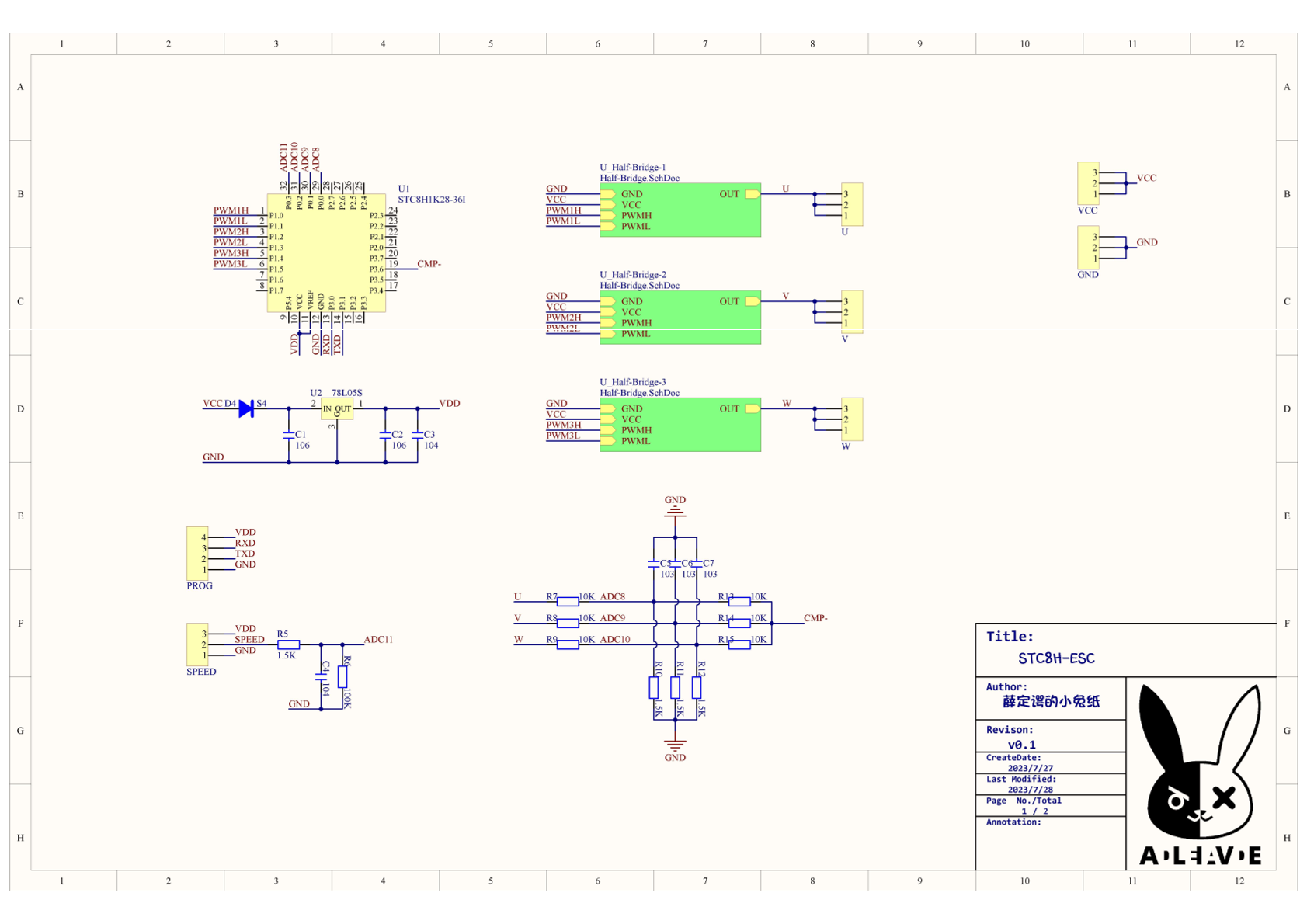Screen dimensions: 1307x924
Task: Click the title text 'STC8H-ESC'
Action: coord(1056,658)
